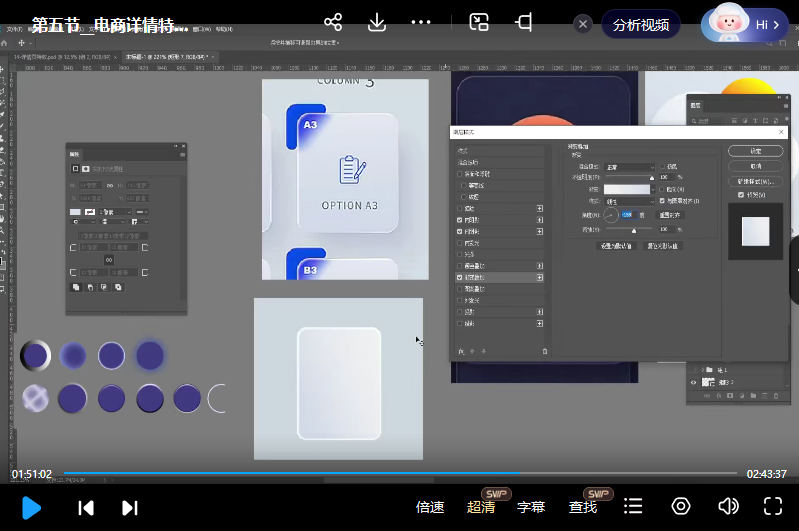Toggle the gradient overlay style checkbox
The width and height of the screenshot is (799, 531).
(x=460, y=276)
